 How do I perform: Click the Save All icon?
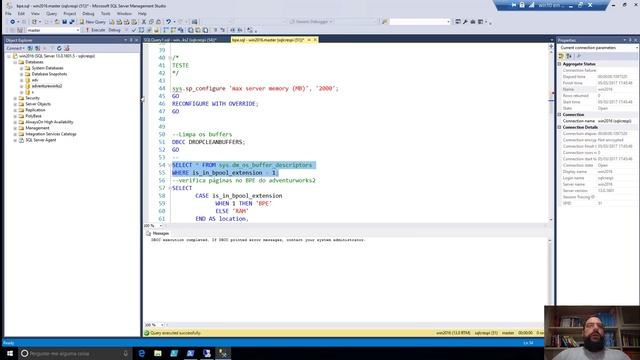click(72, 22)
